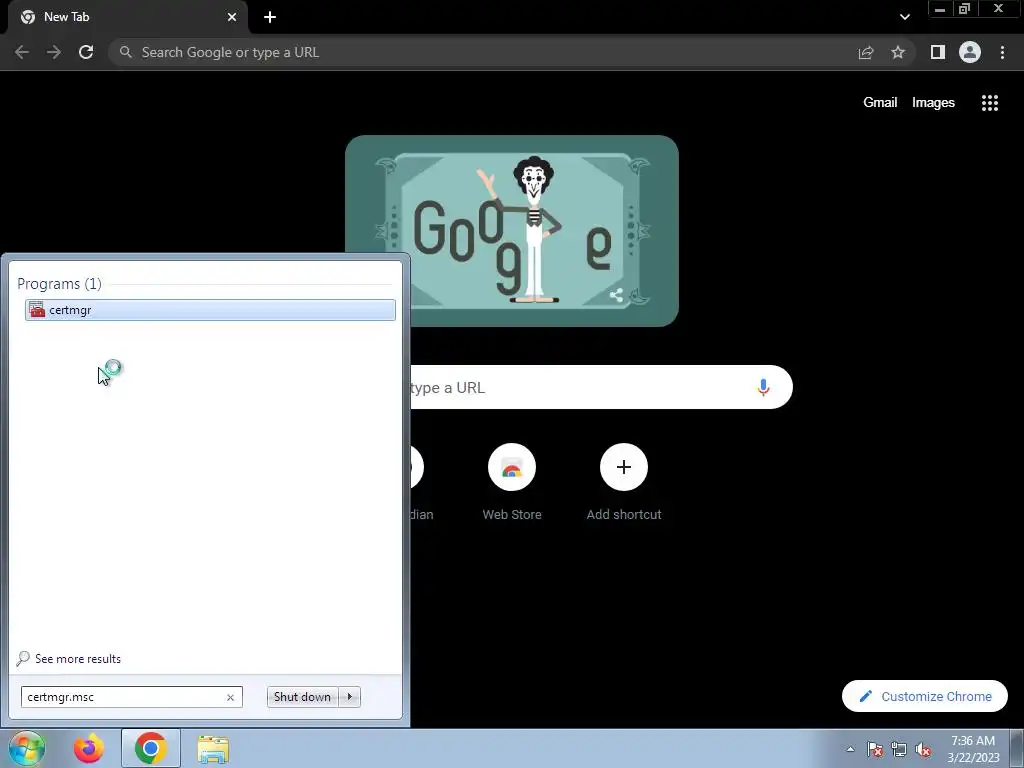Image resolution: width=1024 pixels, height=768 pixels.
Task: Share this page icon in omnibox
Action: (x=866, y=52)
